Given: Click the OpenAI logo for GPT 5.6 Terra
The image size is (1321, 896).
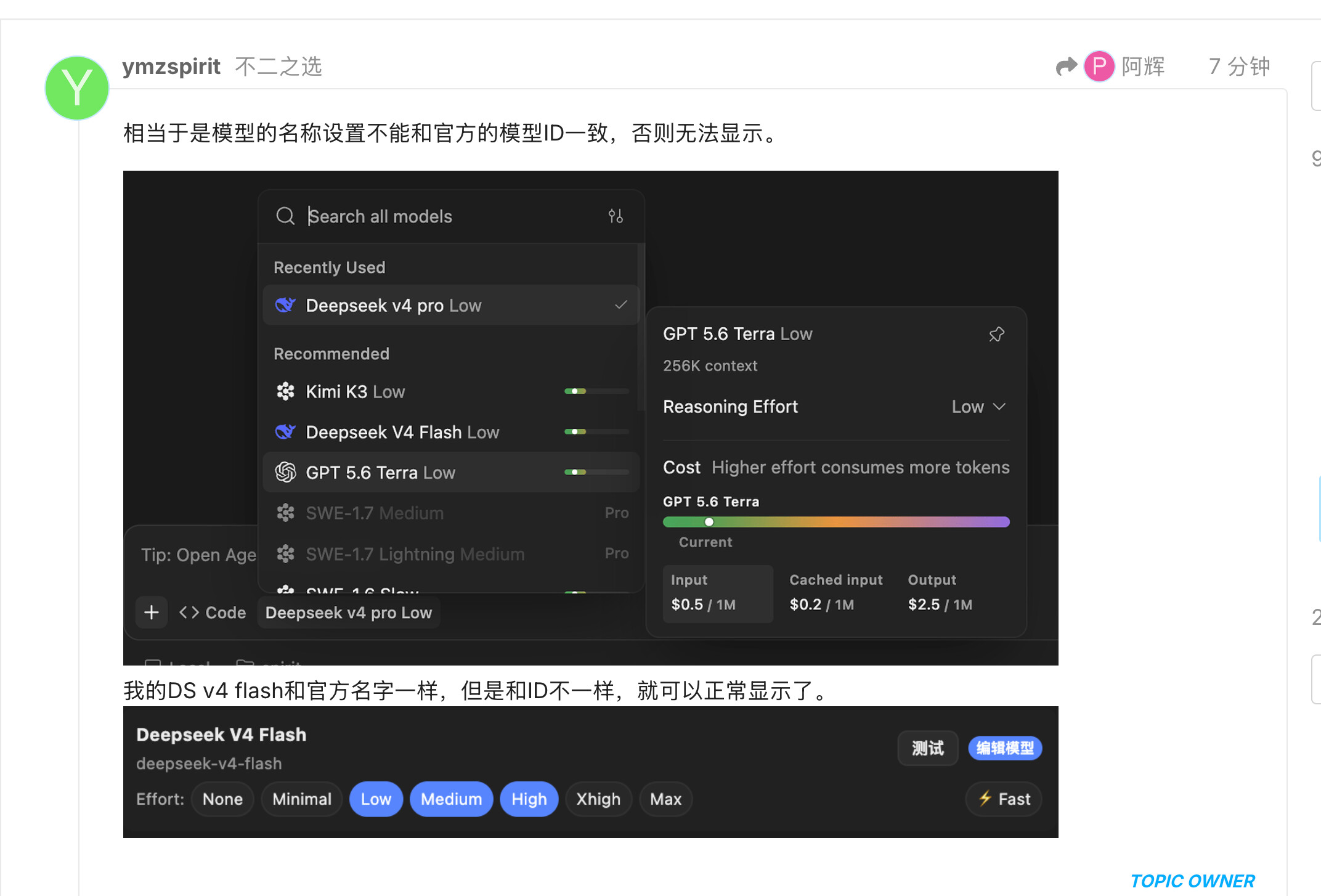Looking at the screenshot, I should point(285,472).
